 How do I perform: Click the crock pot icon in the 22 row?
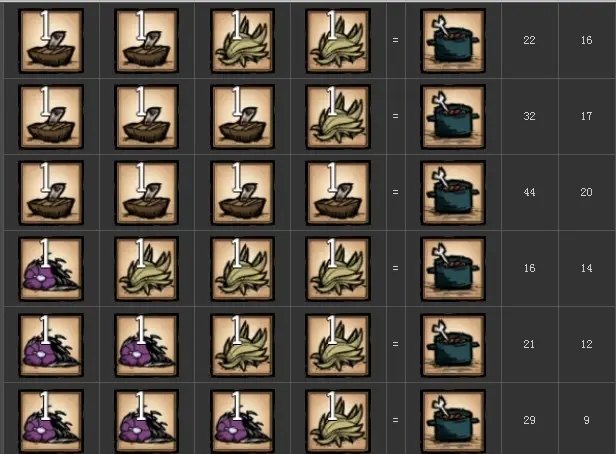[x=453, y=40]
